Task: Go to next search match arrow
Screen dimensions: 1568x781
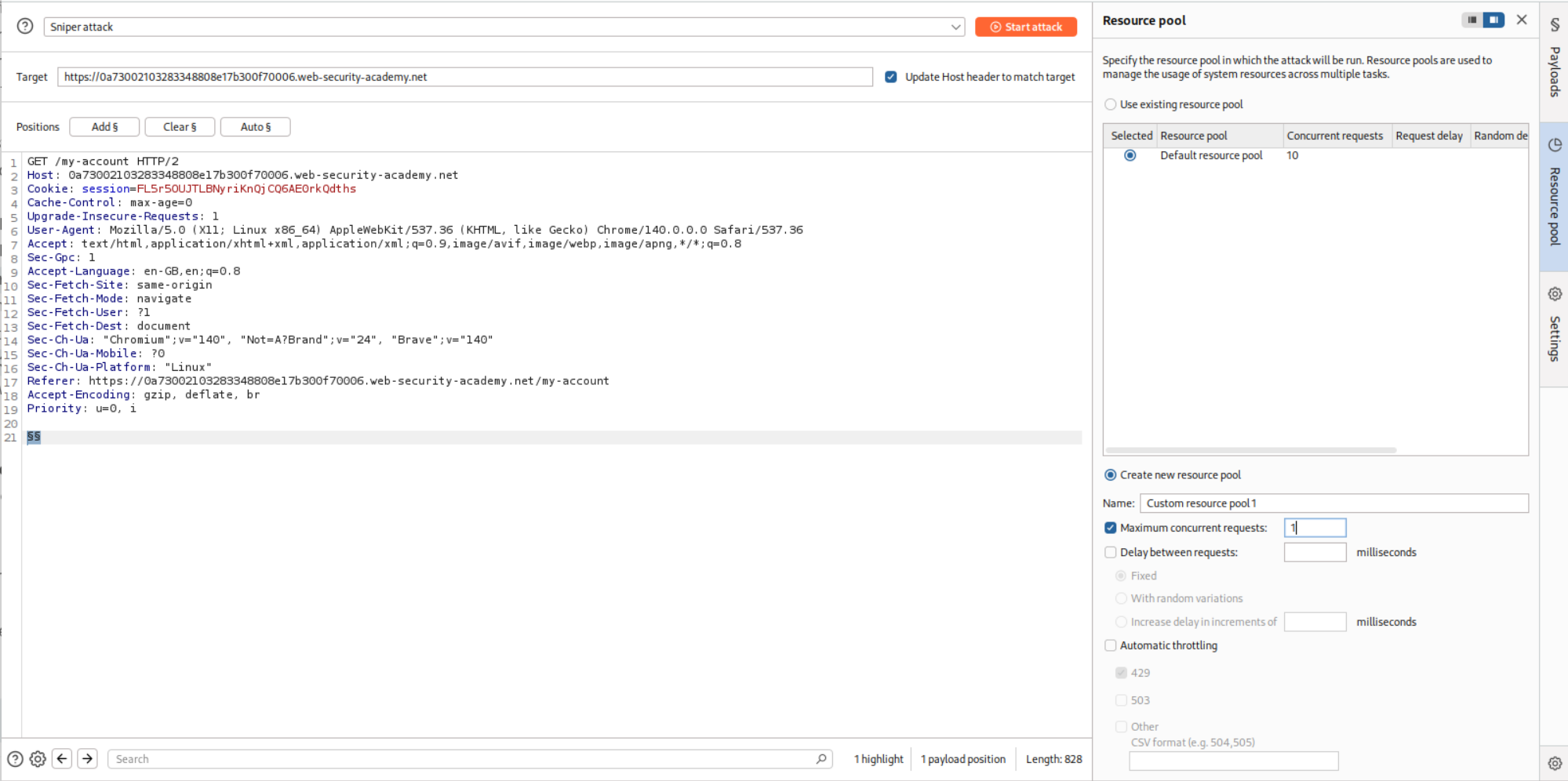Action: (88, 759)
